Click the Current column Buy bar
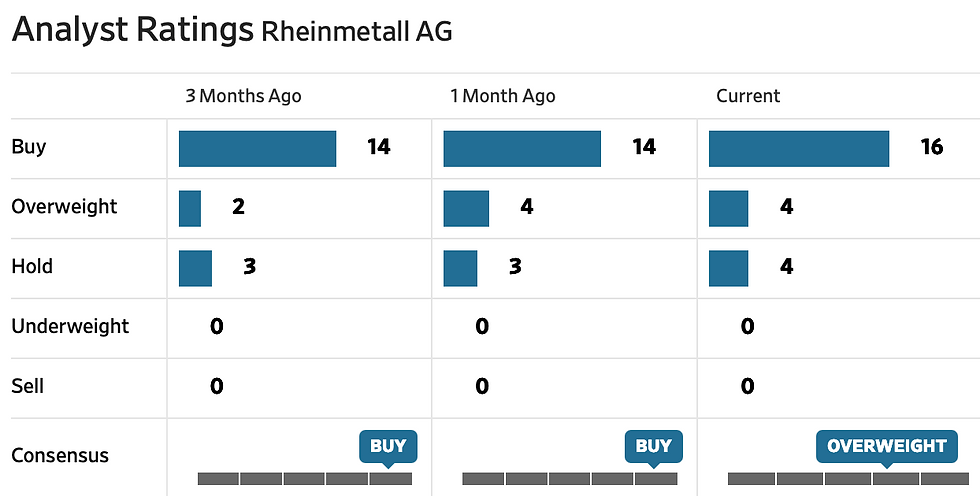Viewport: 980px width, 496px height. pyautogui.click(x=798, y=148)
